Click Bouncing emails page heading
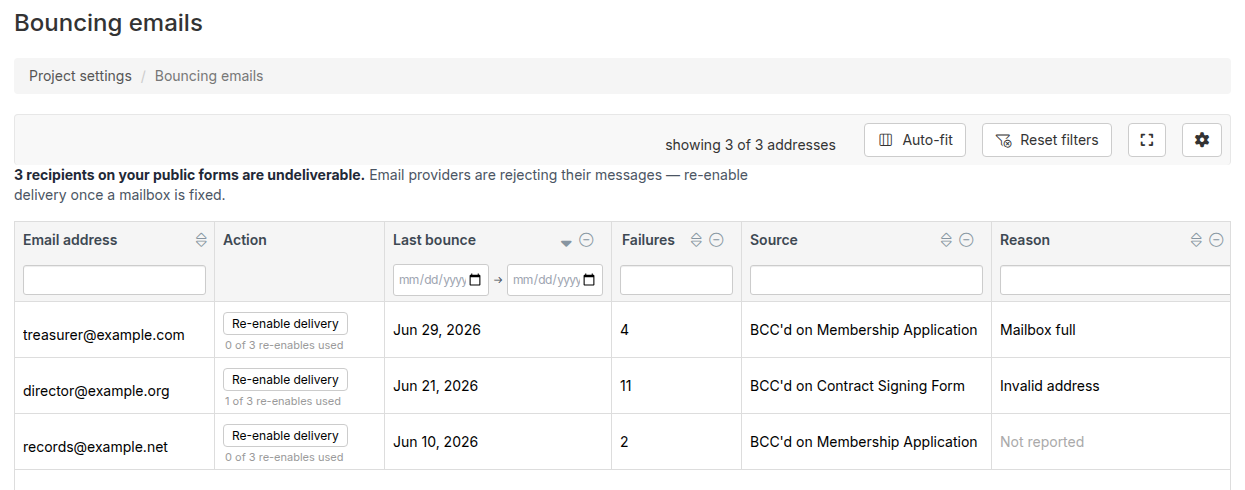Viewport: 1245px width, 490px height. [x=108, y=23]
